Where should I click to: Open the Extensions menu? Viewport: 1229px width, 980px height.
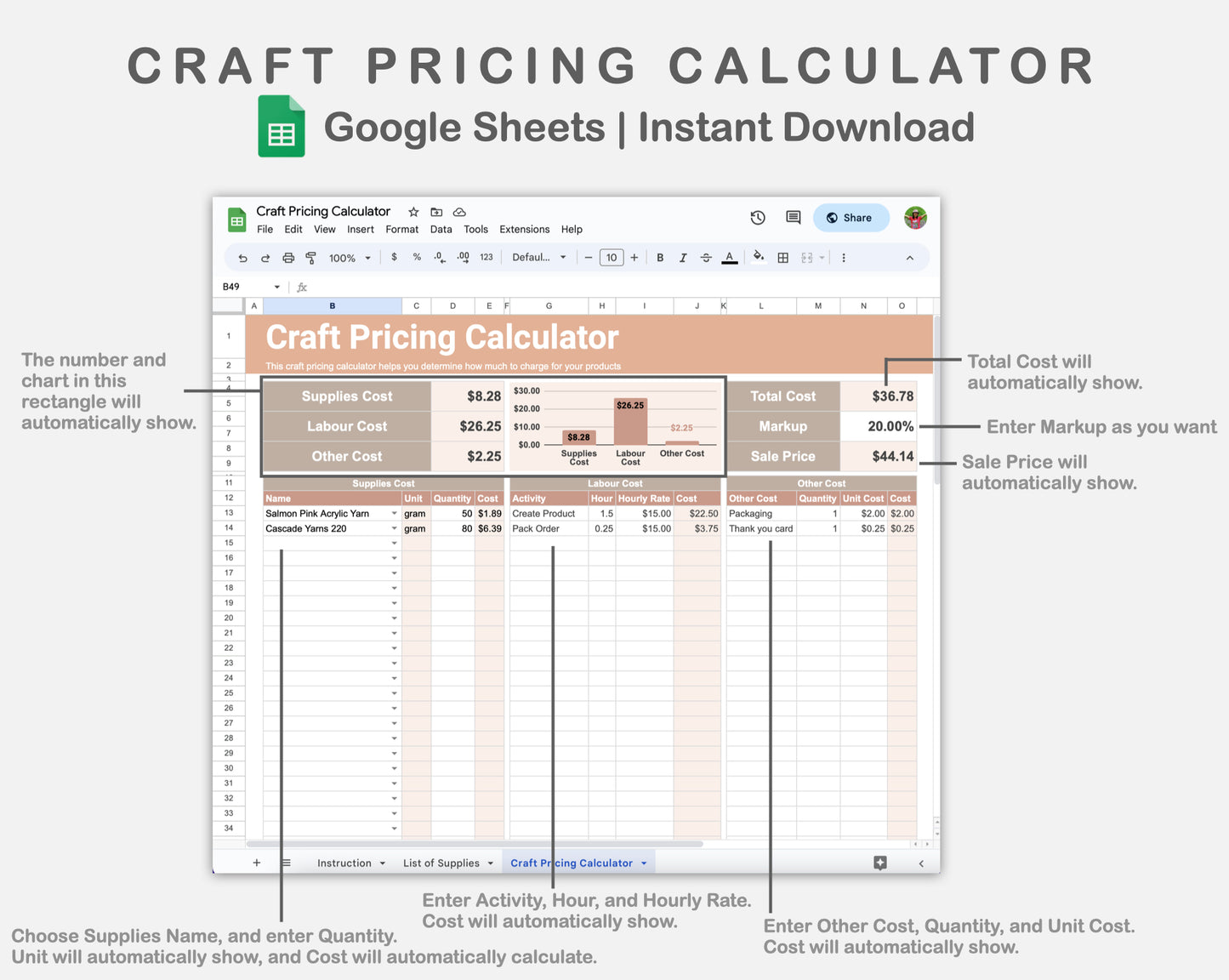[524, 229]
